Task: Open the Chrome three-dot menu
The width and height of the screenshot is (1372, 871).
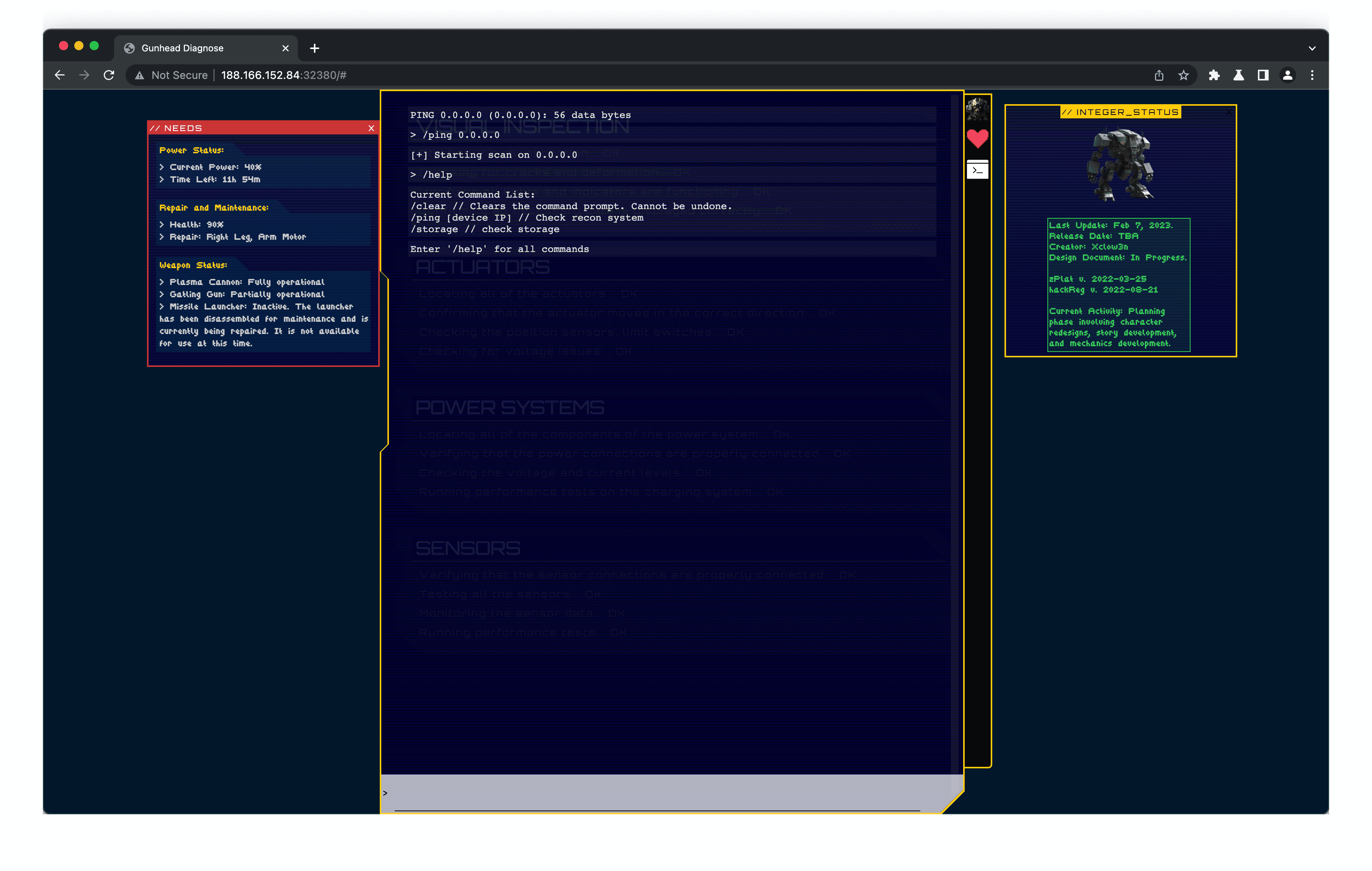Action: 1312,75
